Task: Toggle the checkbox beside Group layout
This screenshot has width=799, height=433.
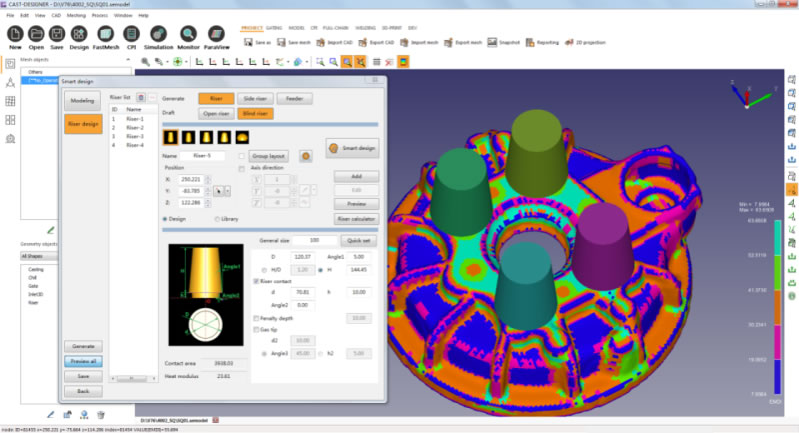Action: click(x=242, y=156)
